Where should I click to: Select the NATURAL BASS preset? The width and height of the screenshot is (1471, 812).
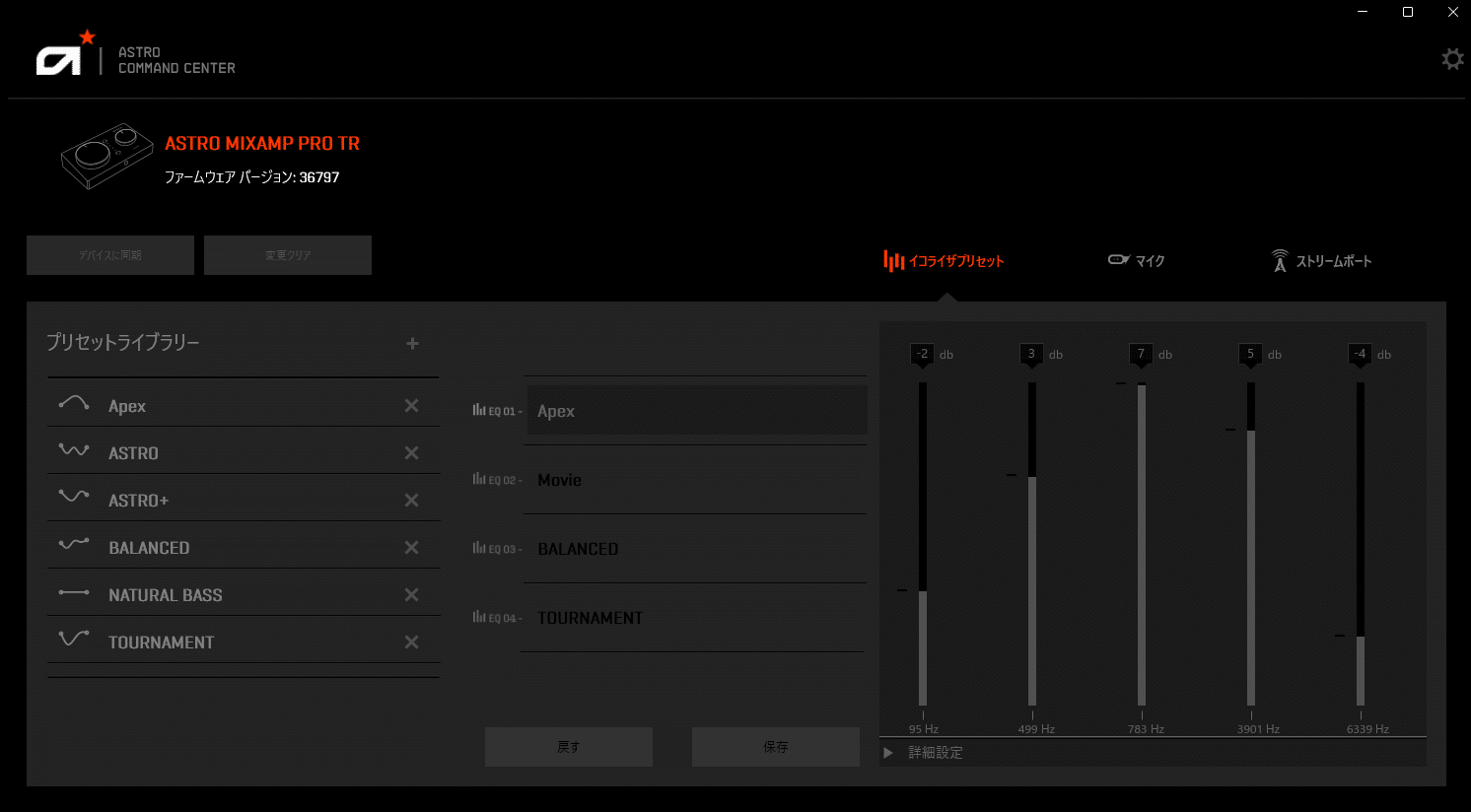point(243,594)
